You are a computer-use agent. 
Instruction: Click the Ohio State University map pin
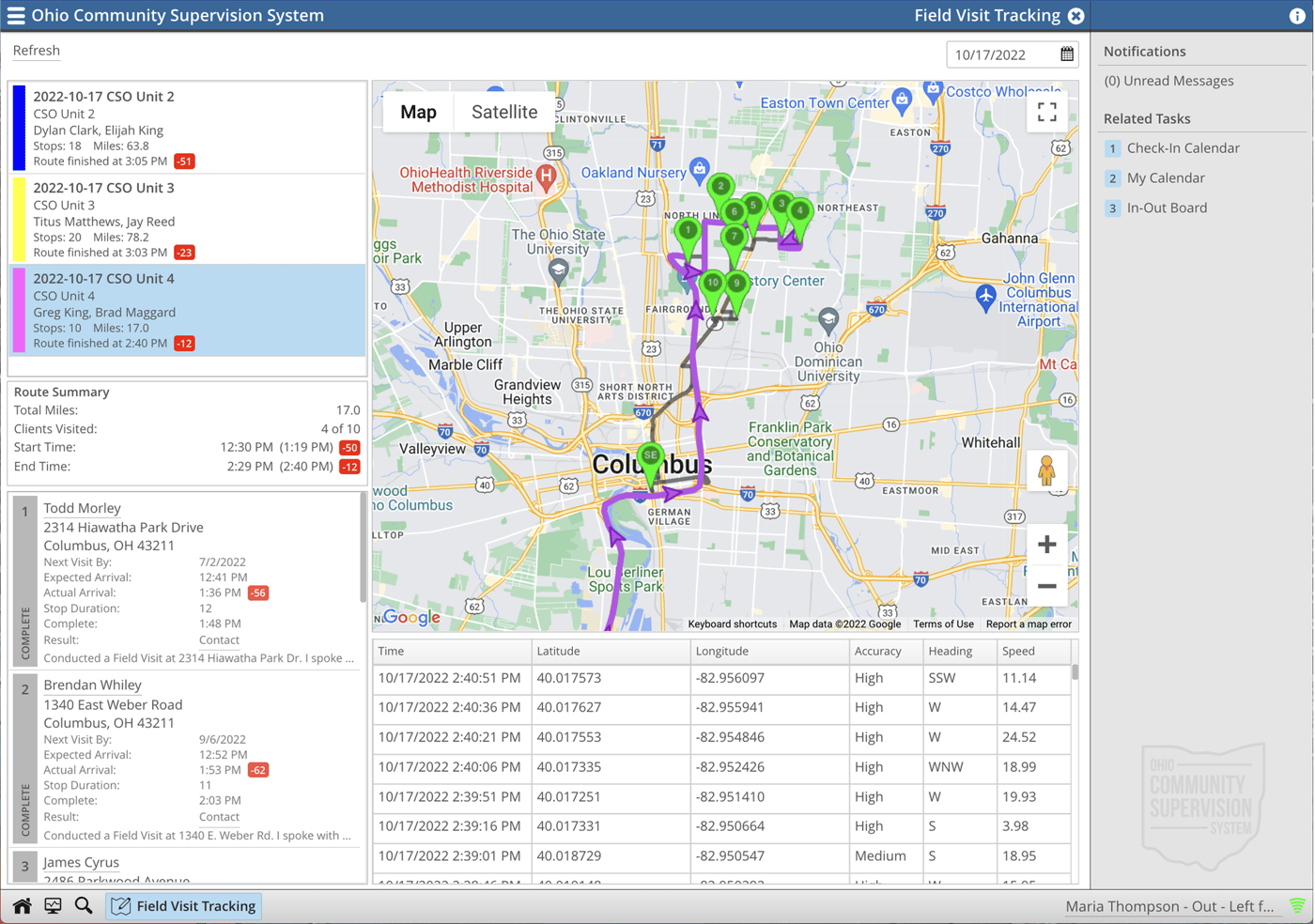[559, 272]
